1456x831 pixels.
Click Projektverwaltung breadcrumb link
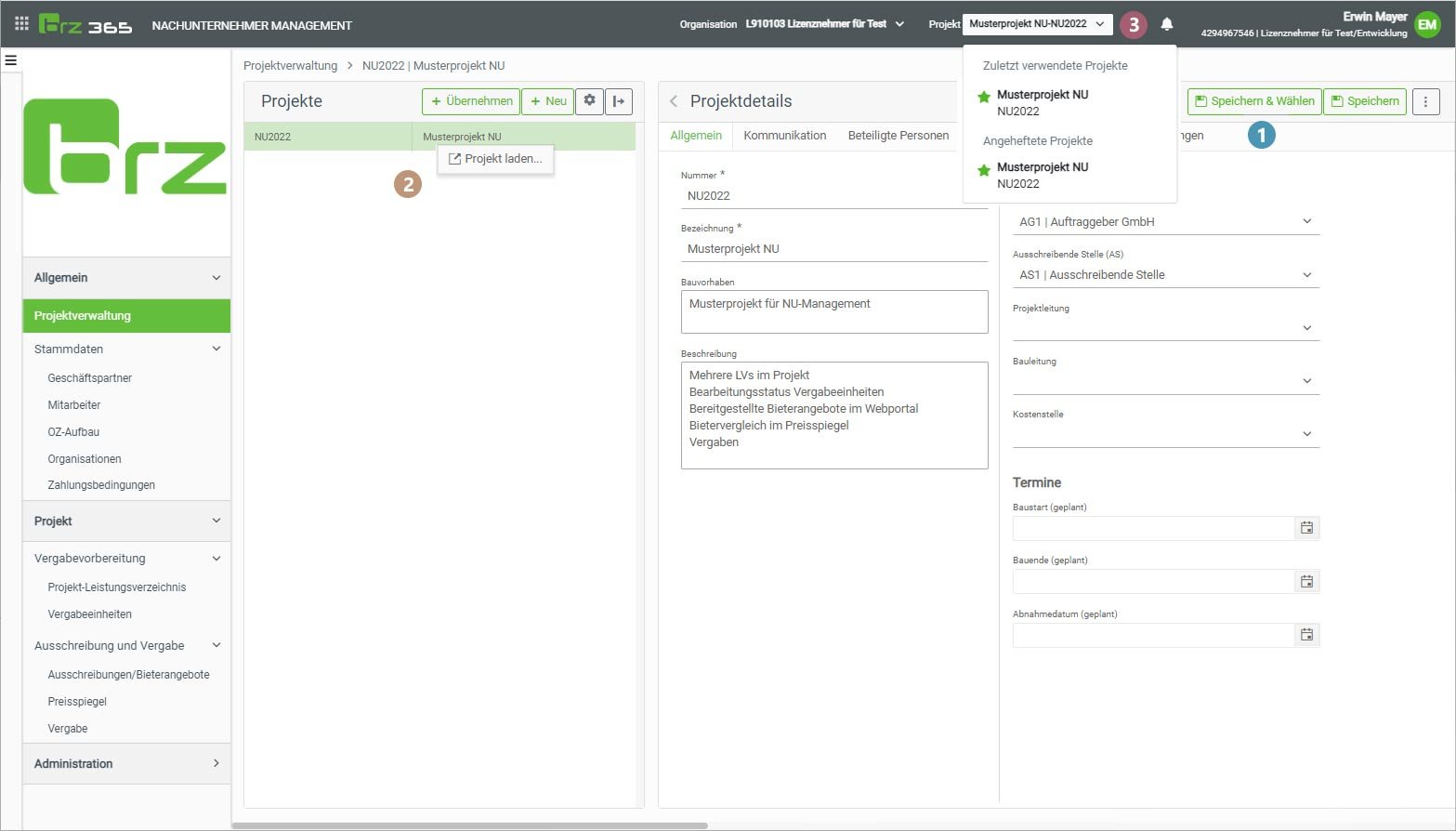click(x=291, y=66)
